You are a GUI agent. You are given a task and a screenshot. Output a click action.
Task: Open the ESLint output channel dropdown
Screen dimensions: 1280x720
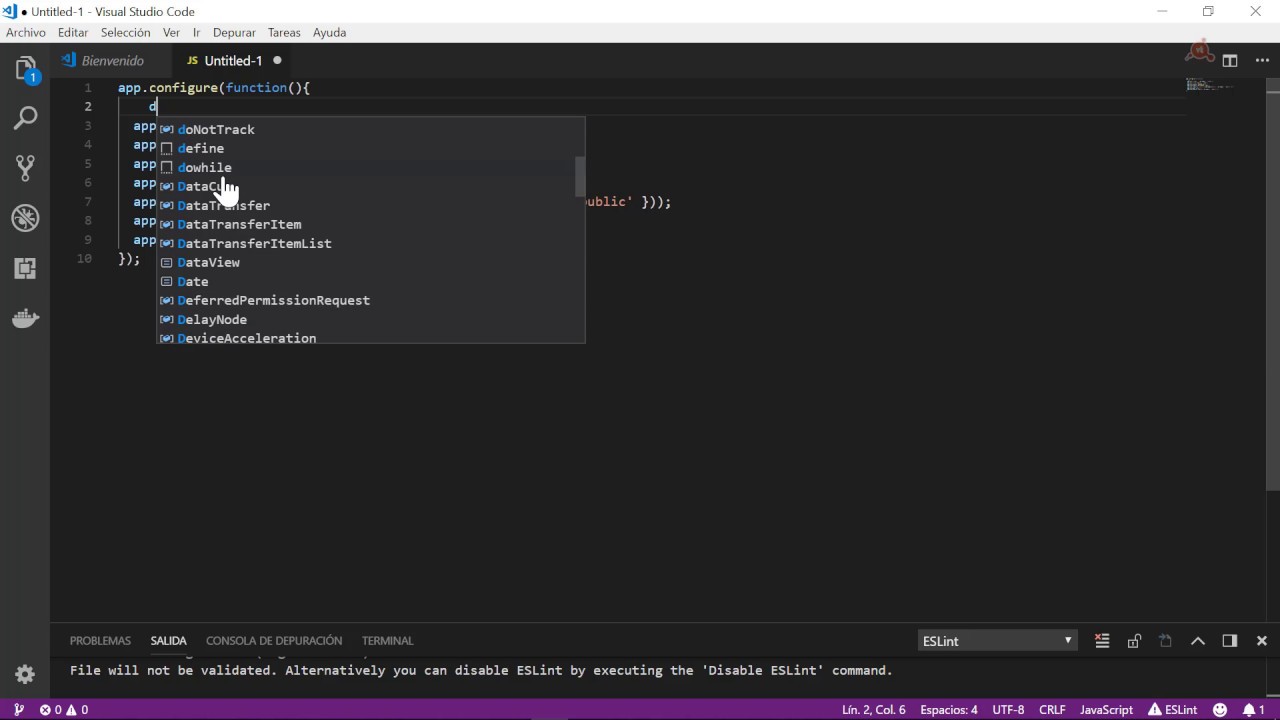(x=997, y=641)
